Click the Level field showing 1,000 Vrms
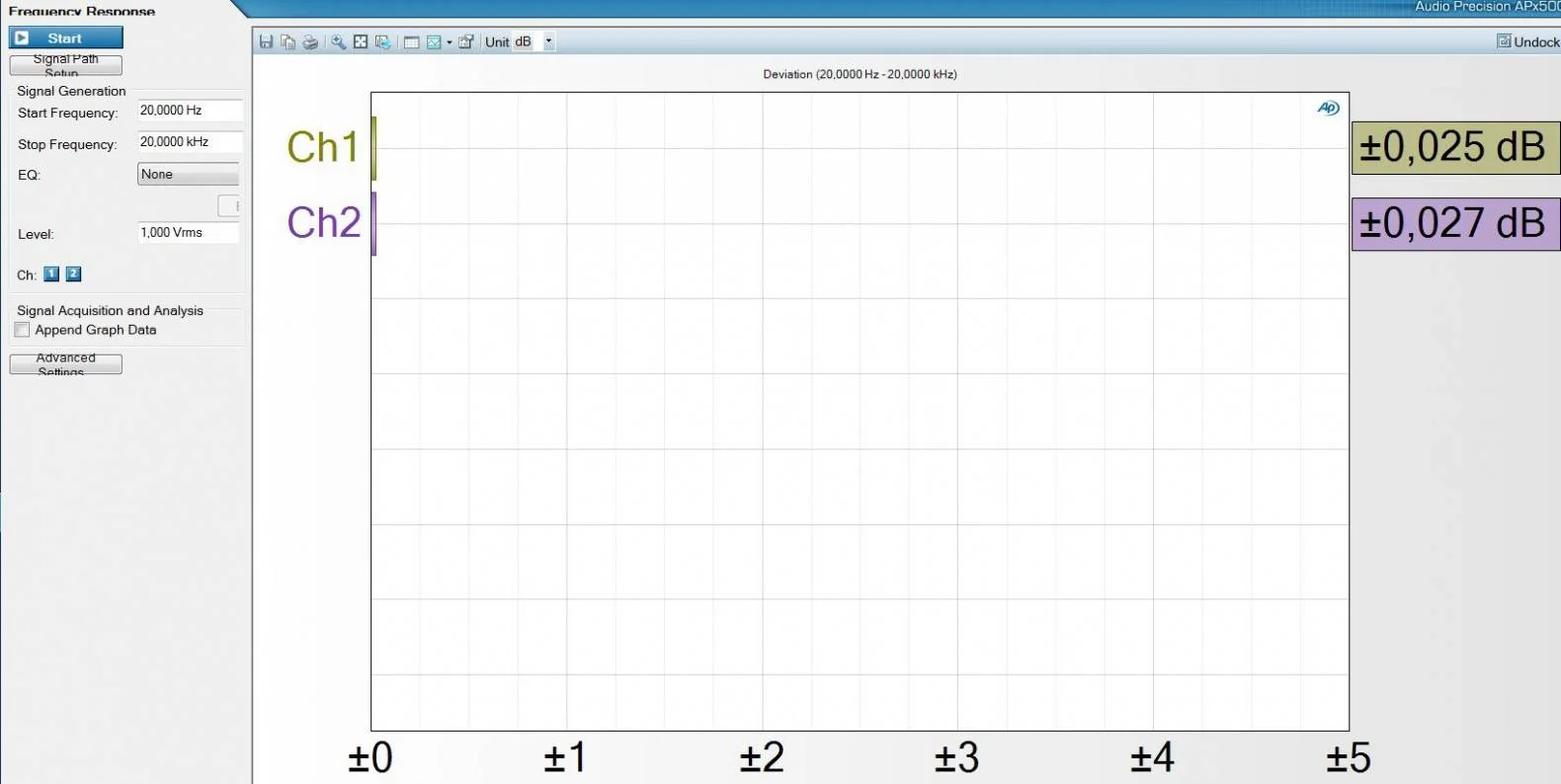This screenshot has width=1561, height=784. point(189,233)
